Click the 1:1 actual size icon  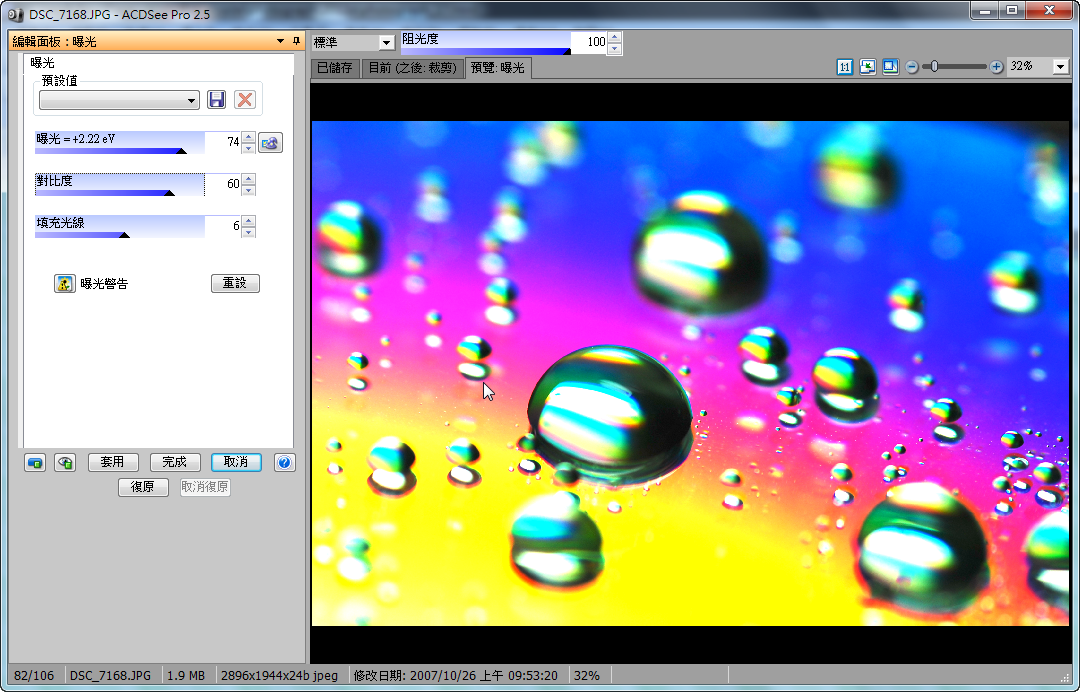point(845,67)
